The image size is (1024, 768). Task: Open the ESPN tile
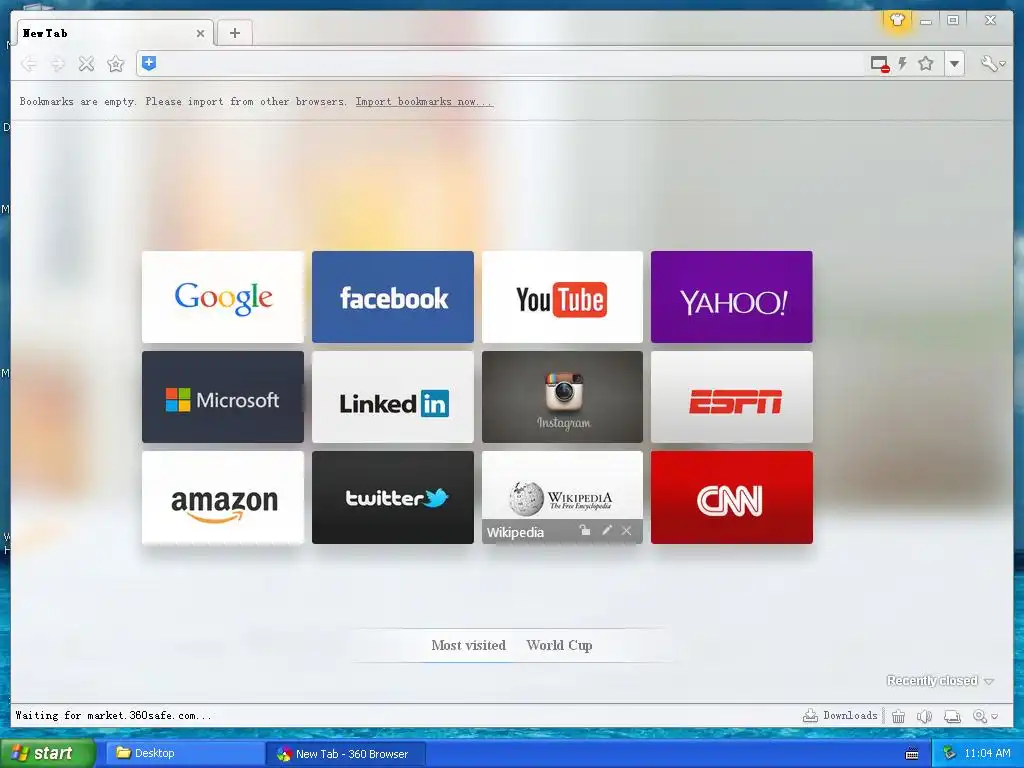[731, 397]
